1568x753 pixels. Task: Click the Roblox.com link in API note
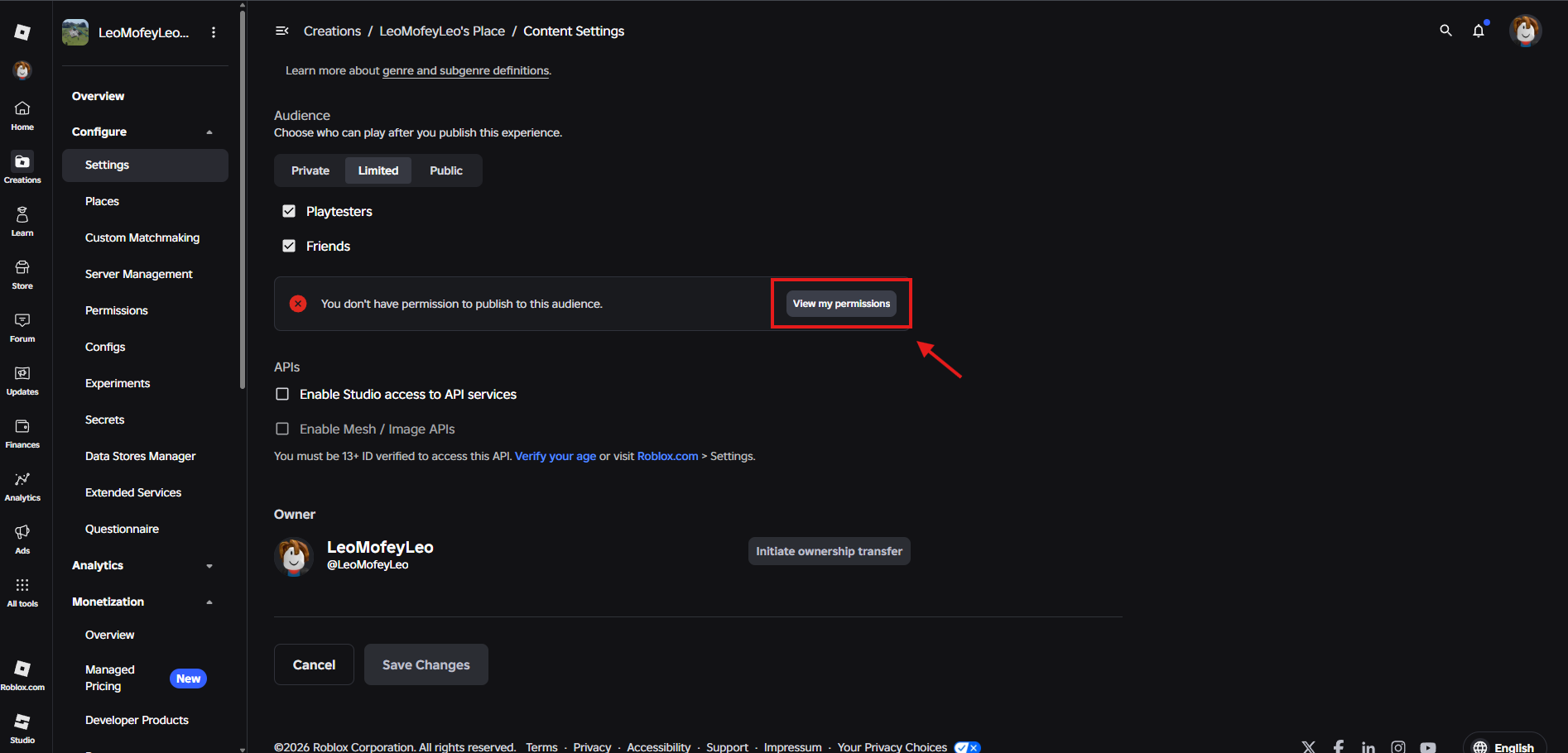pos(667,456)
